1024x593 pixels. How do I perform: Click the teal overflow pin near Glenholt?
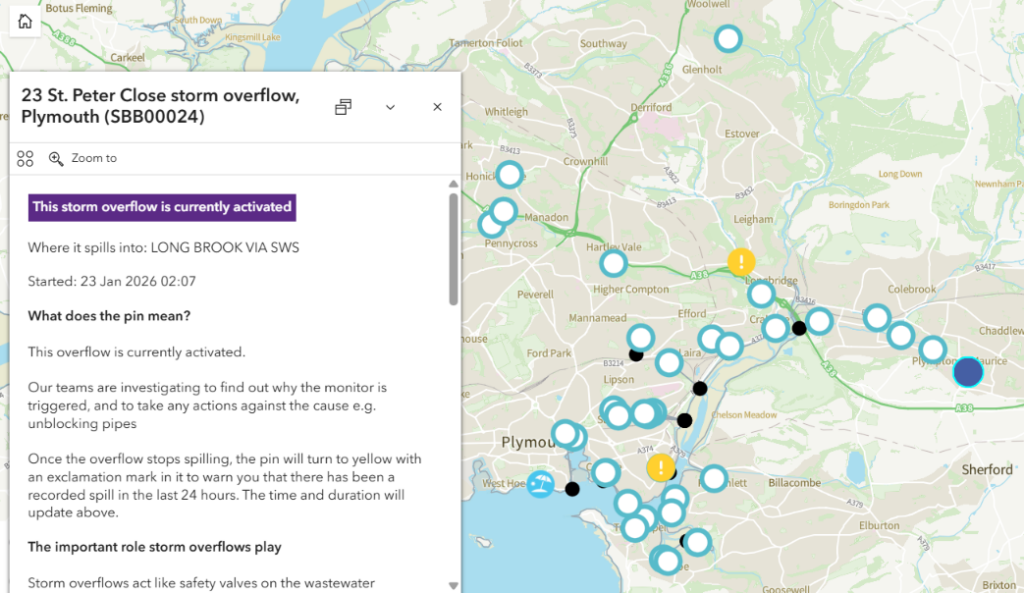[x=728, y=39]
